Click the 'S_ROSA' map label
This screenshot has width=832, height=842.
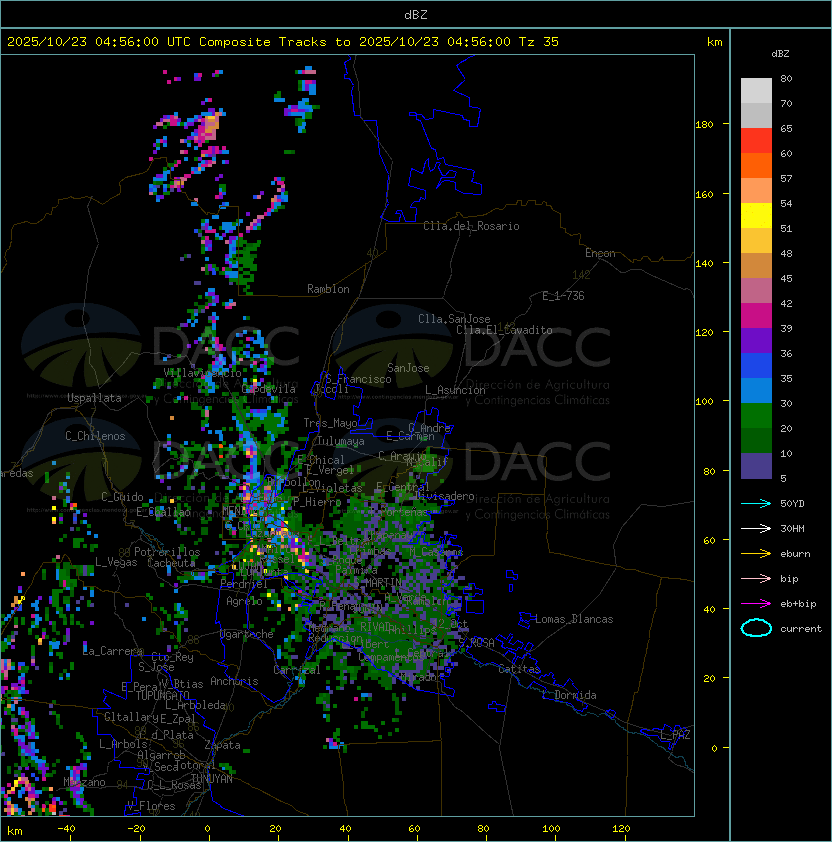(x=476, y=642)
